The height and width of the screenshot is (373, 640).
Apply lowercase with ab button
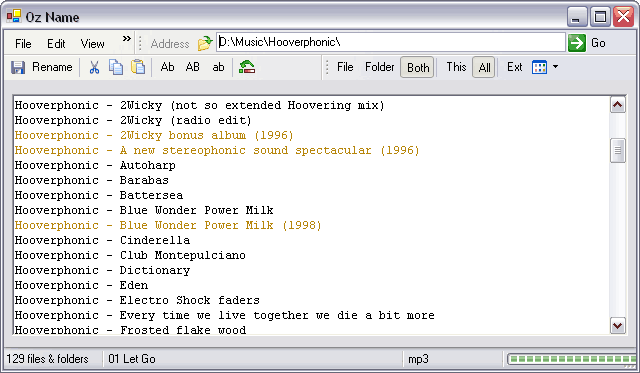(x=218, y=67)
